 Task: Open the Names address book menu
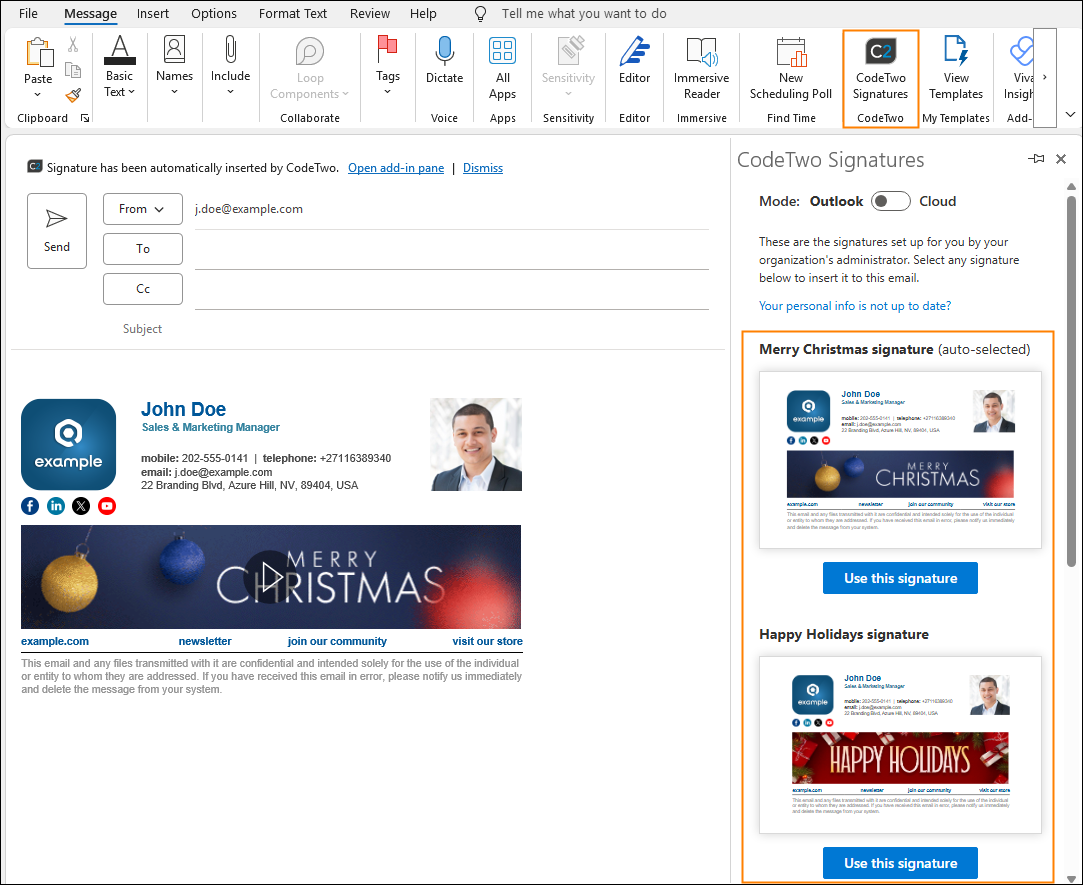click(174, 68)
